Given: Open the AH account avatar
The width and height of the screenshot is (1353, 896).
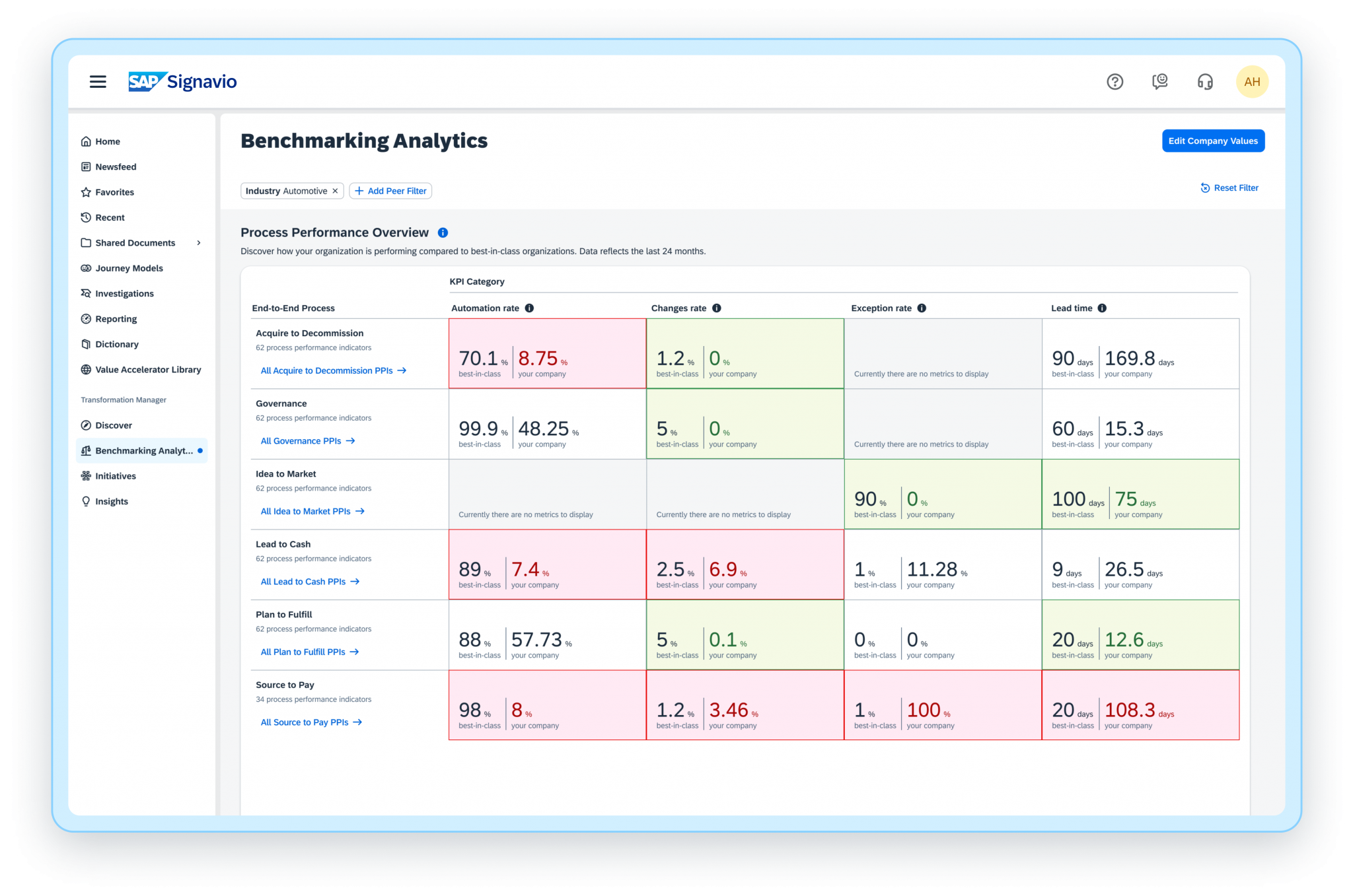Looking at the screenshot, I should pyautogui.click(x=1252, y=81).
